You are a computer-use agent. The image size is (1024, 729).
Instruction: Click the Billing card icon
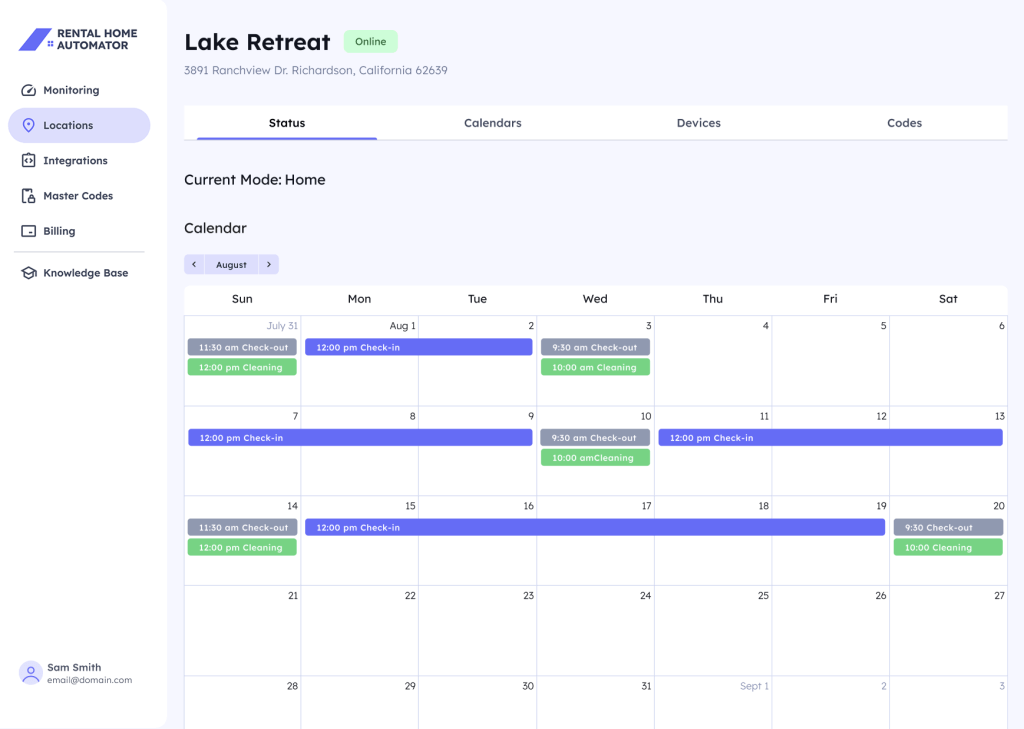pos(28,231)
